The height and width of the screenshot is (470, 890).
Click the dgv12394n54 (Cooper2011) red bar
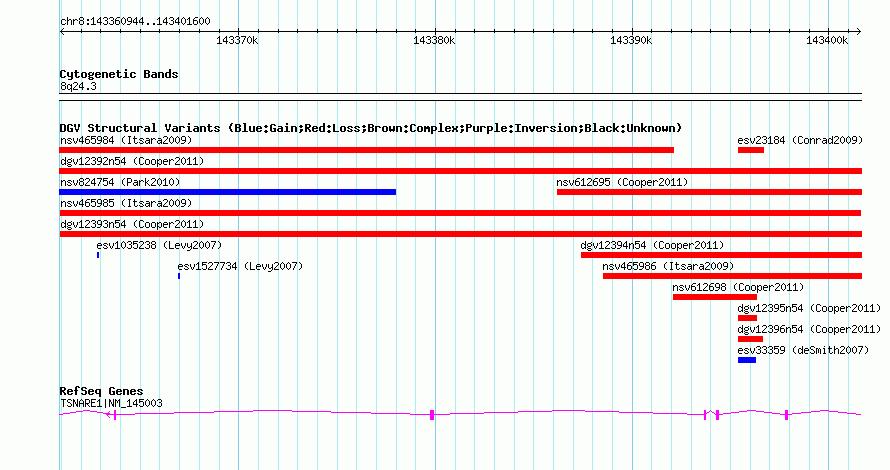tap(721, 255)
